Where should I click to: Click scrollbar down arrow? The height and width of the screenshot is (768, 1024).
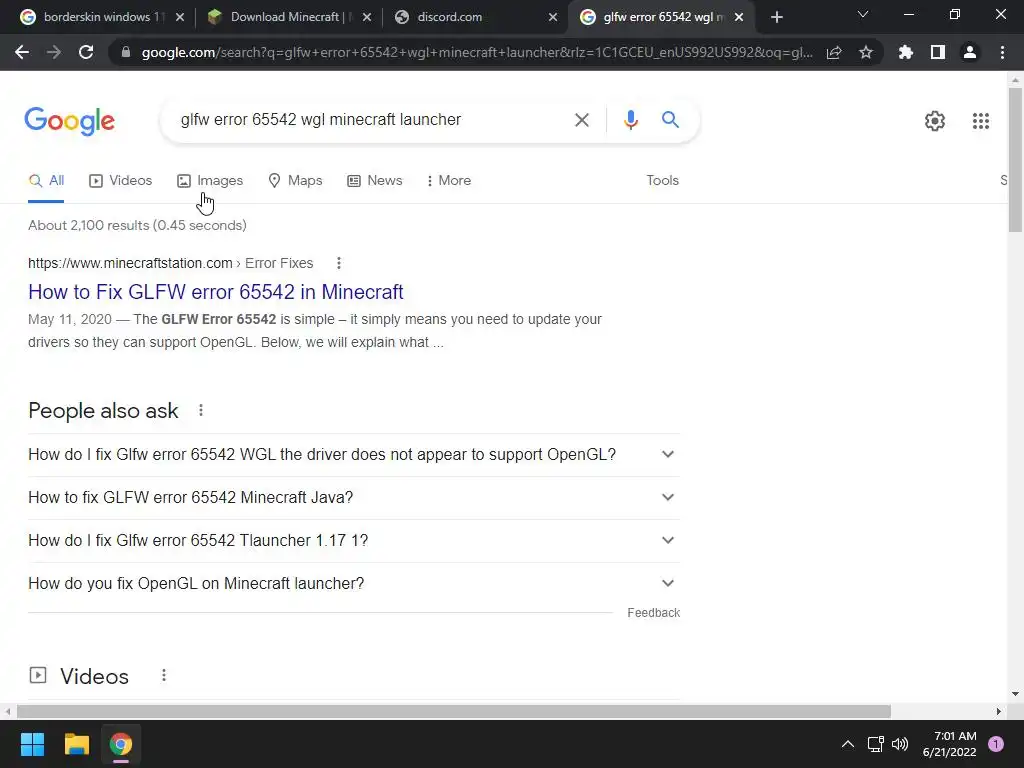click(x=1015, y=694)
